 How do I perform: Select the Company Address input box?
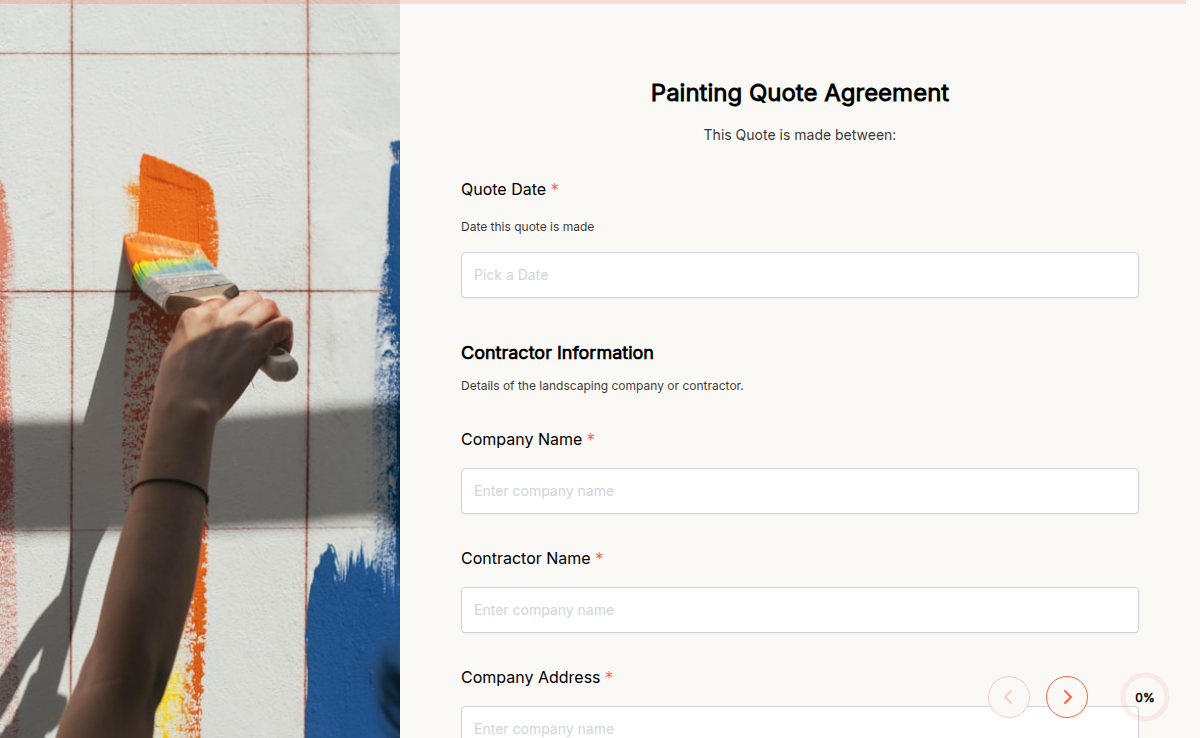pyautogui.click(x=799, y=725)
